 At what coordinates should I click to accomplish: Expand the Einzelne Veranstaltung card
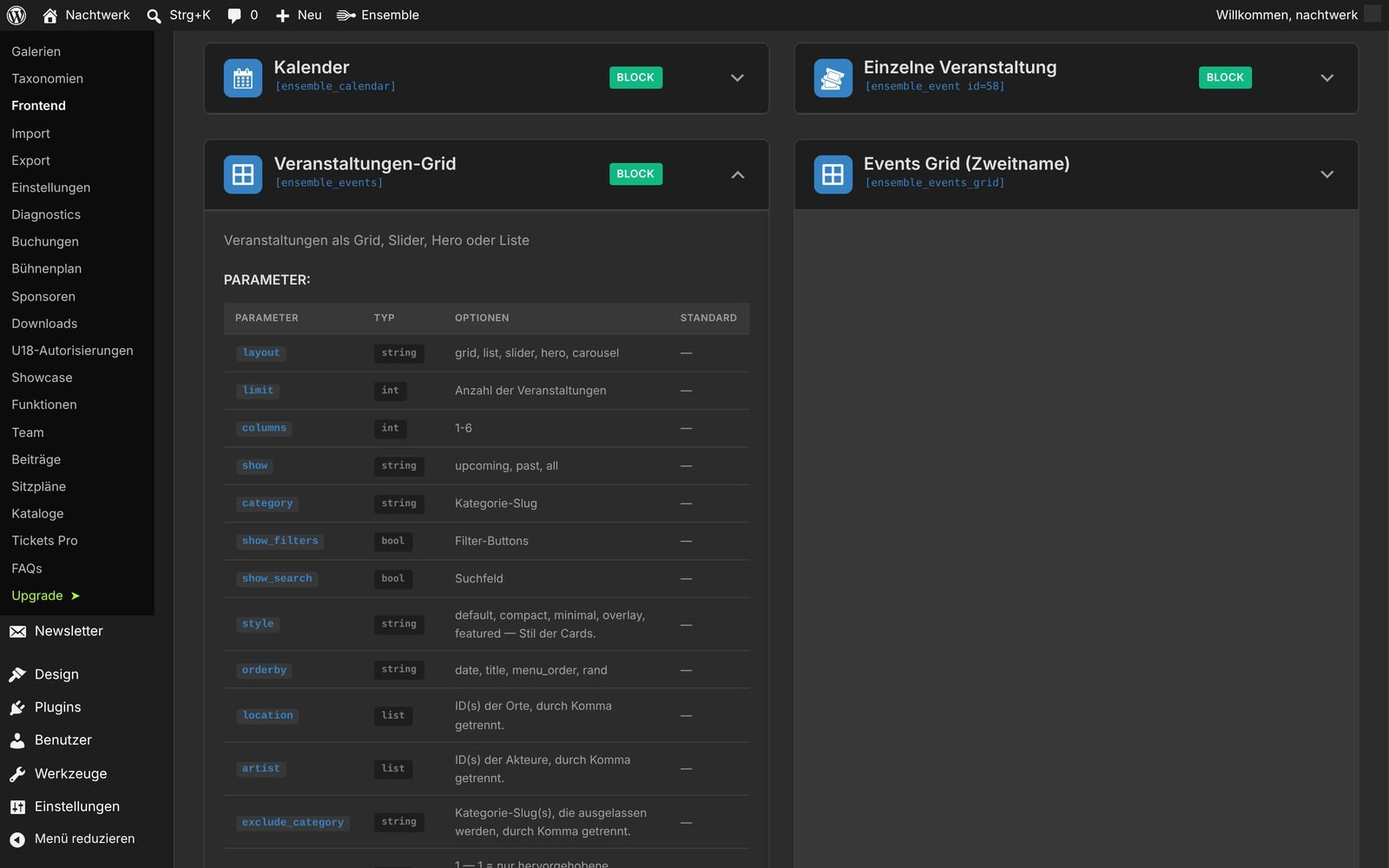tap(1326, 78)
